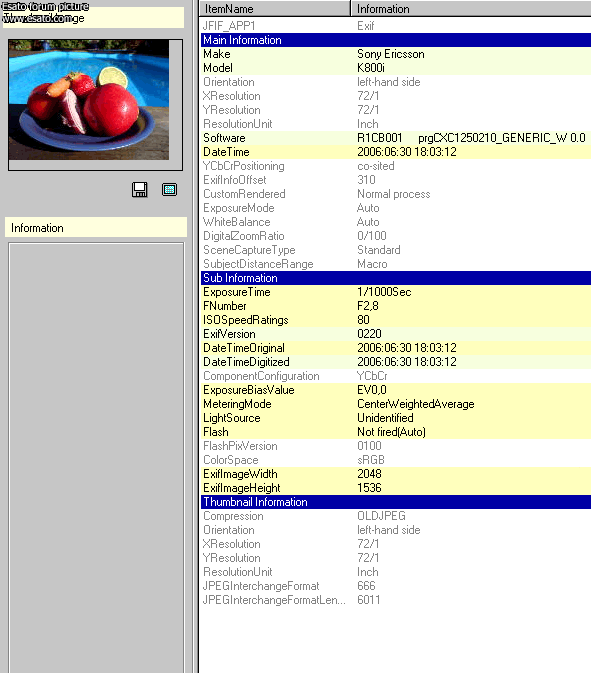Select the Model K800i row
Viewport: 591px width, 673px height.
coord(396,68)
